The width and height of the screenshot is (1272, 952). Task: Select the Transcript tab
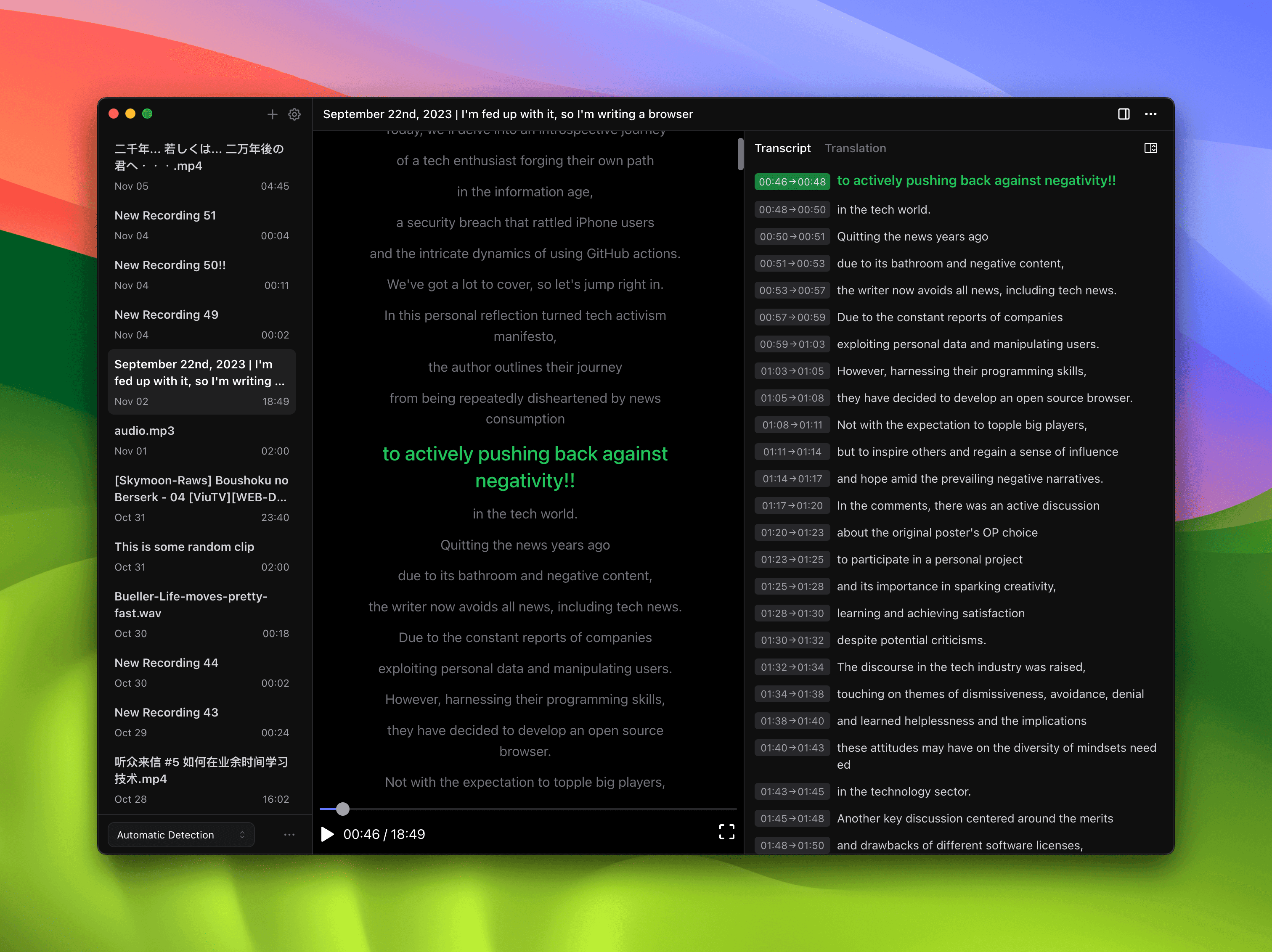click(782, 148)
